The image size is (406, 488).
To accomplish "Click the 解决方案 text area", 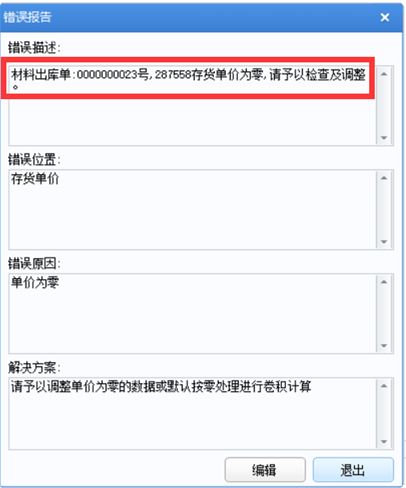I will (x=193, y=414).
